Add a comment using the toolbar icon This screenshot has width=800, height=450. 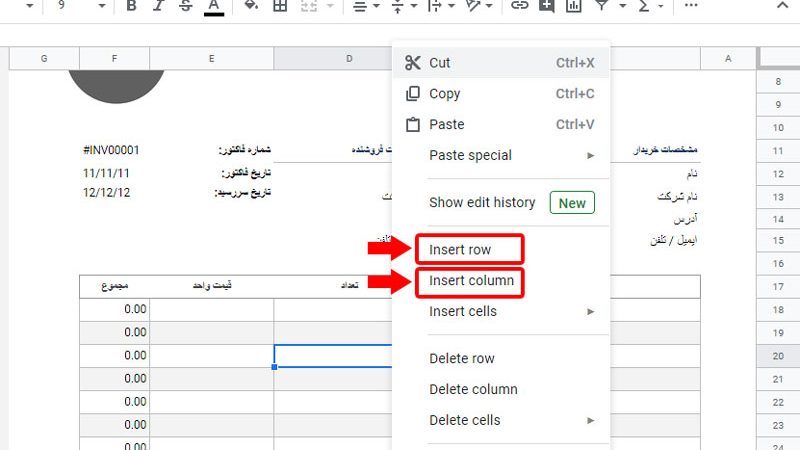tap(546, 7)
